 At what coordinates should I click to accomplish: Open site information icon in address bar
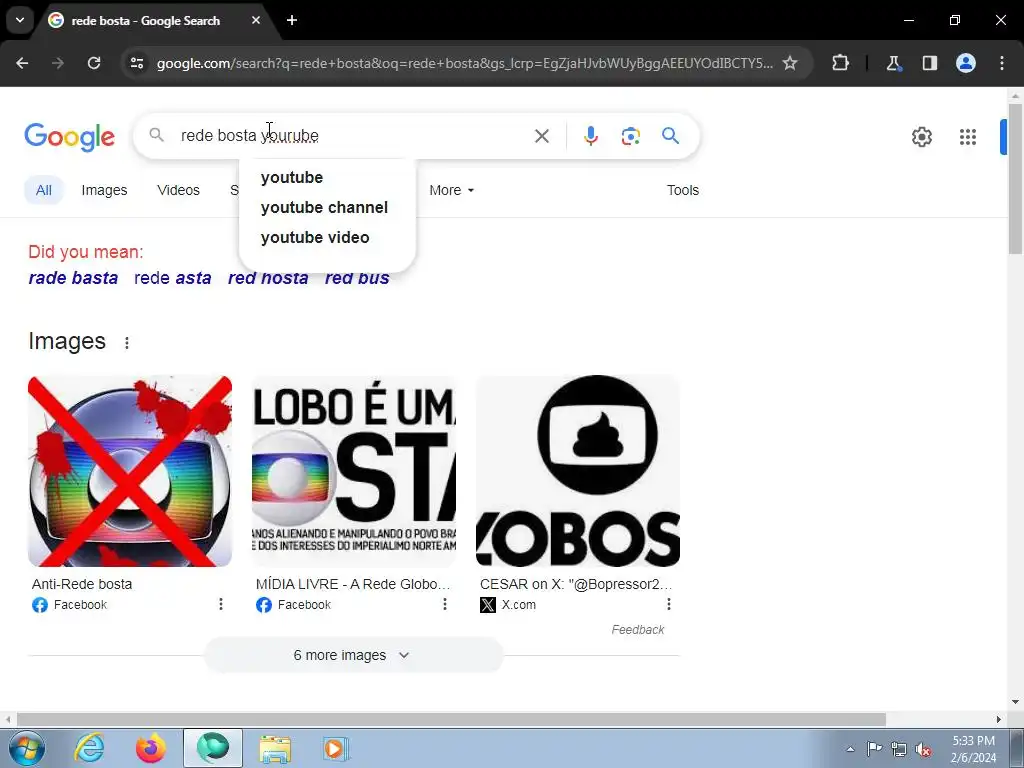[137, 63]
